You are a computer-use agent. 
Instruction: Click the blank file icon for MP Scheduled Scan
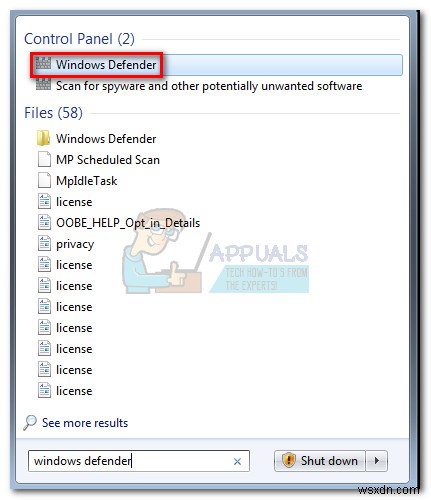tap(44, 159)
